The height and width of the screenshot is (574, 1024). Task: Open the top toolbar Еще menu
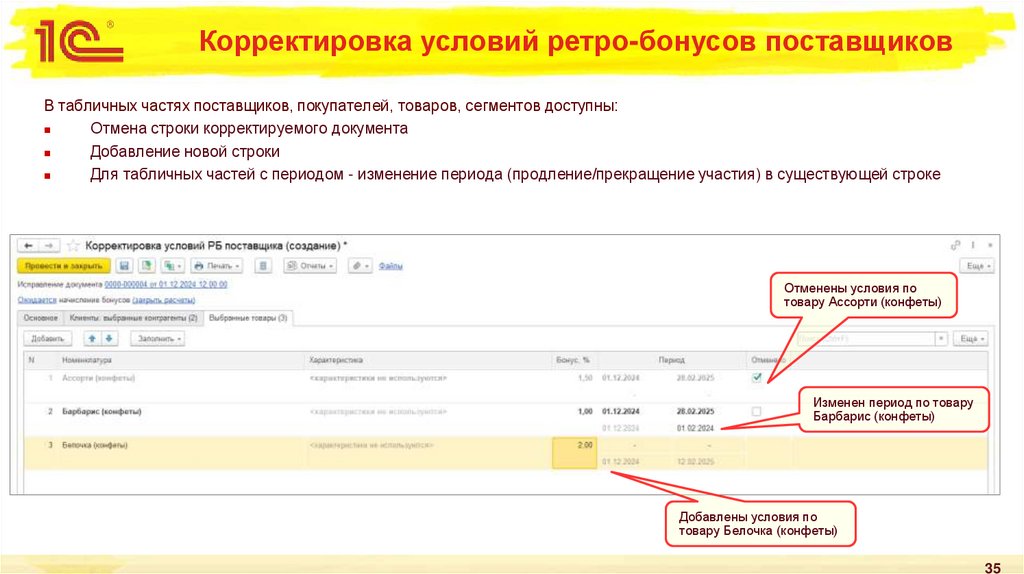[x=977, y=266]
